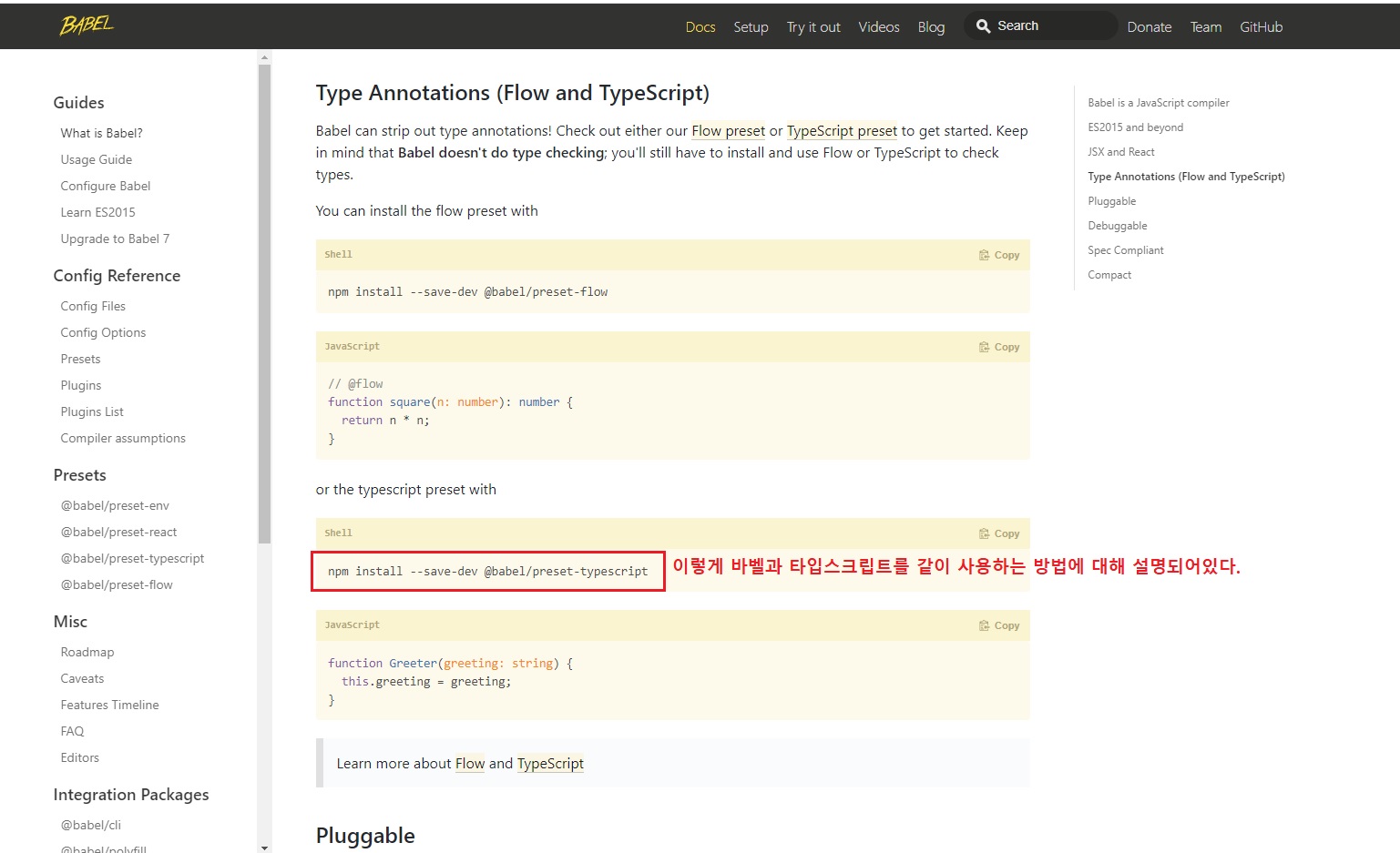This screenshot has height=853, width=1400.
Task: Click the Babel logo in header
Action: (87, 25)
